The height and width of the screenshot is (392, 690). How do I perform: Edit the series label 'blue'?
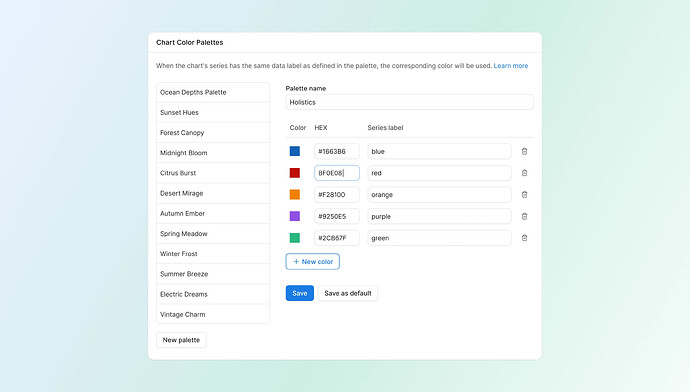[x=439, y=151]
